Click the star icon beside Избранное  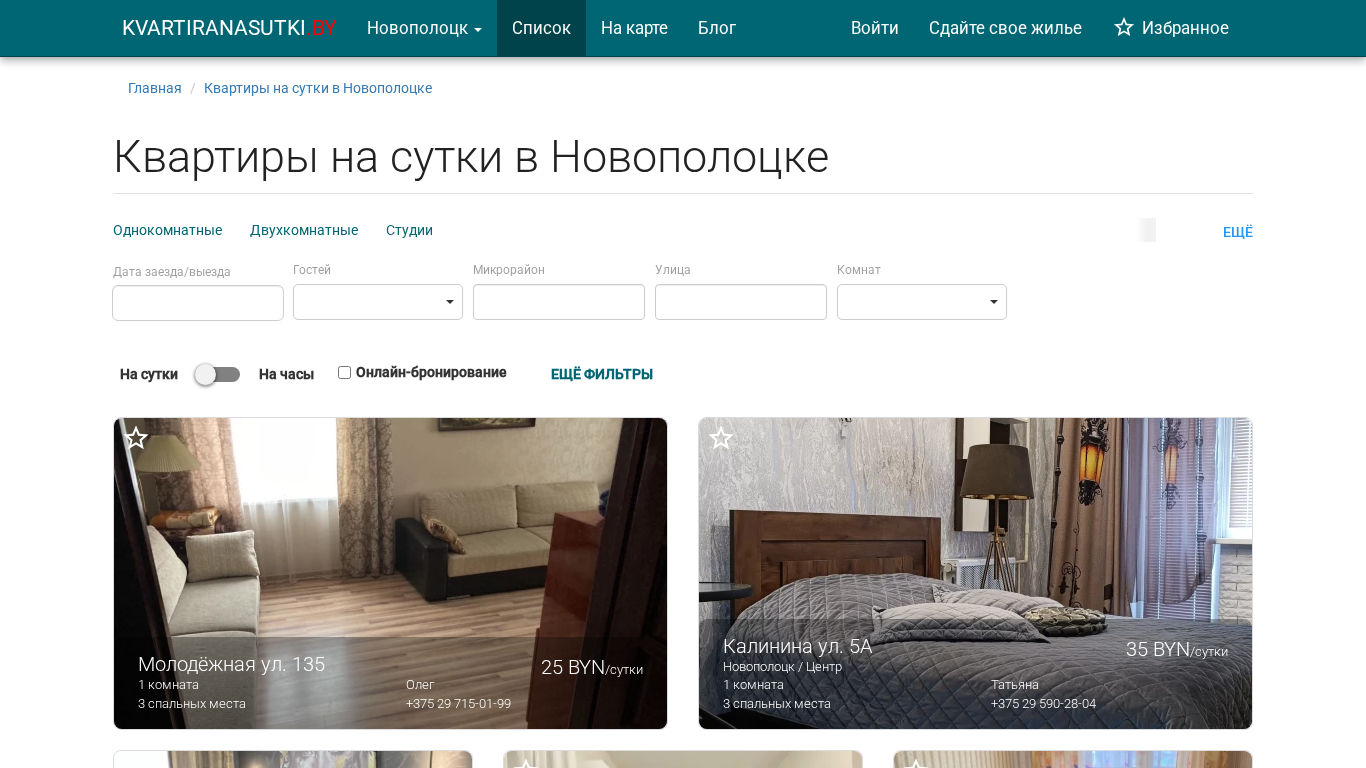[x=1124, y=28]
